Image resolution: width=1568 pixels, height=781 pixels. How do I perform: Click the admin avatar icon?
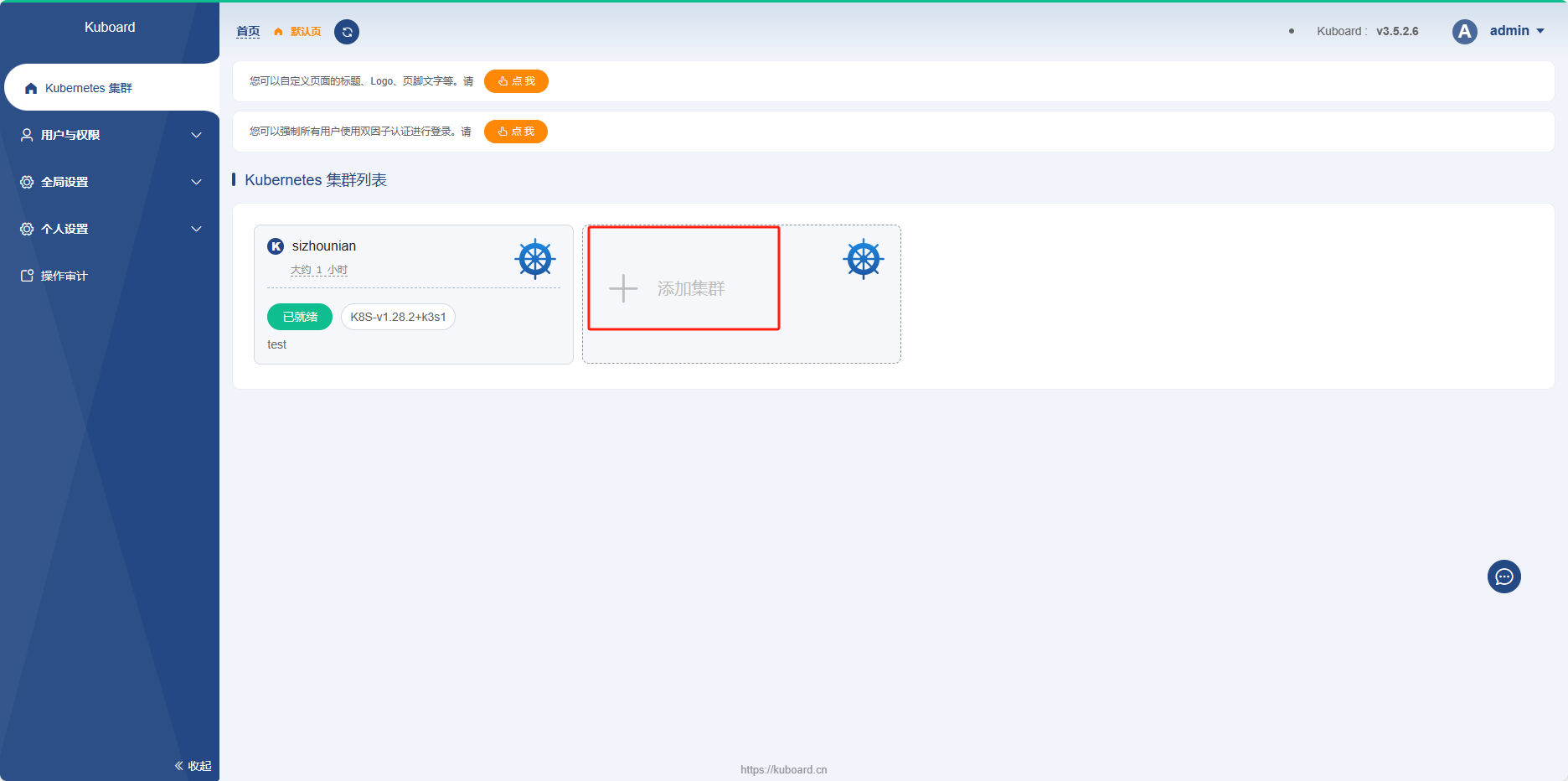(1464, 32)
